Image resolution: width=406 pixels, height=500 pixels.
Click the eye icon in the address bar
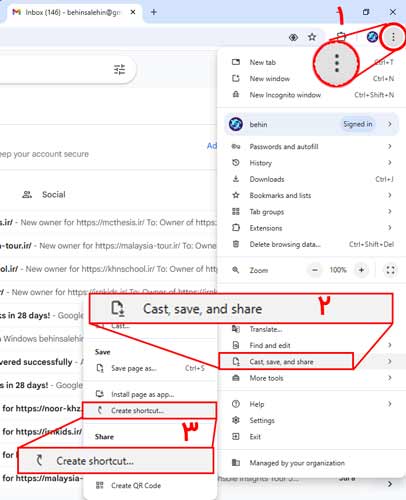(293, 37)
